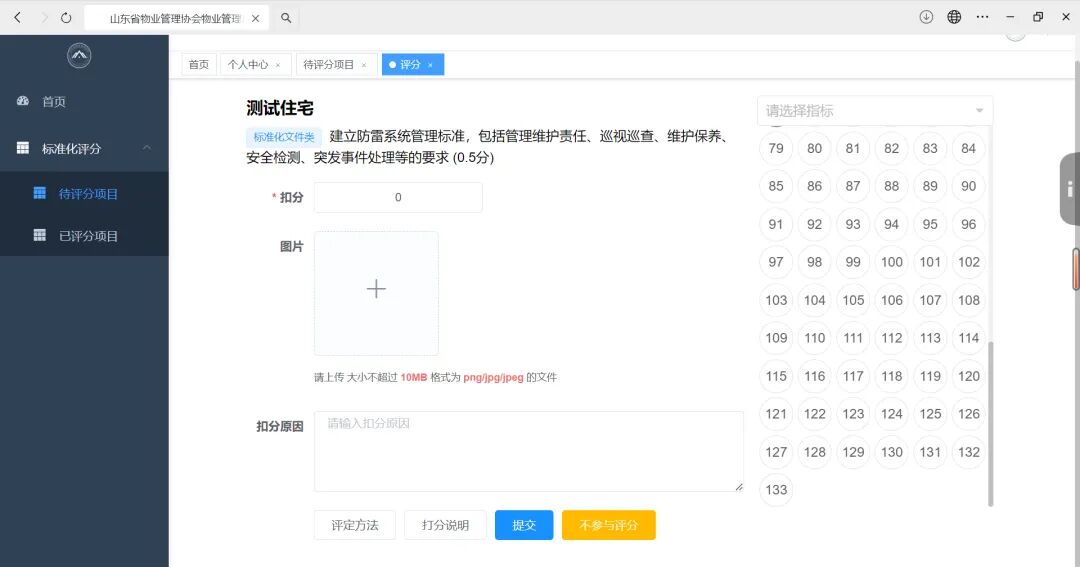Select indicator number 133
The image size is (1080, 567).
(776, 490)
